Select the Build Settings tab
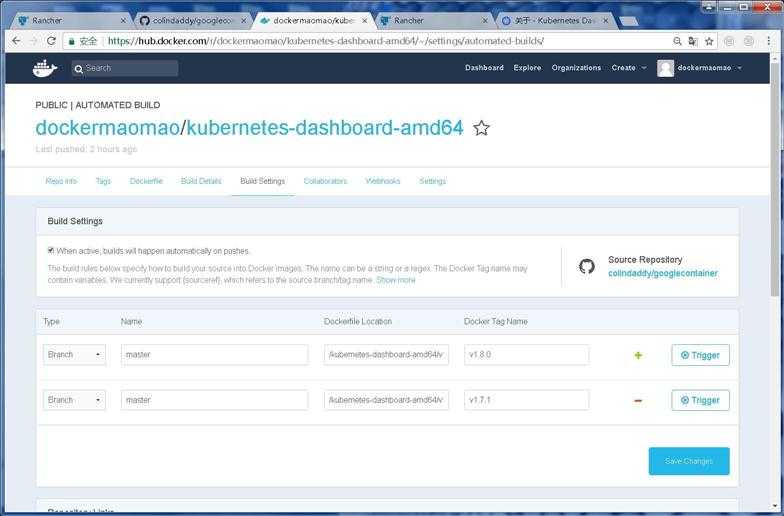The height and width of the screenshot is (516, 784). [262, 181]
